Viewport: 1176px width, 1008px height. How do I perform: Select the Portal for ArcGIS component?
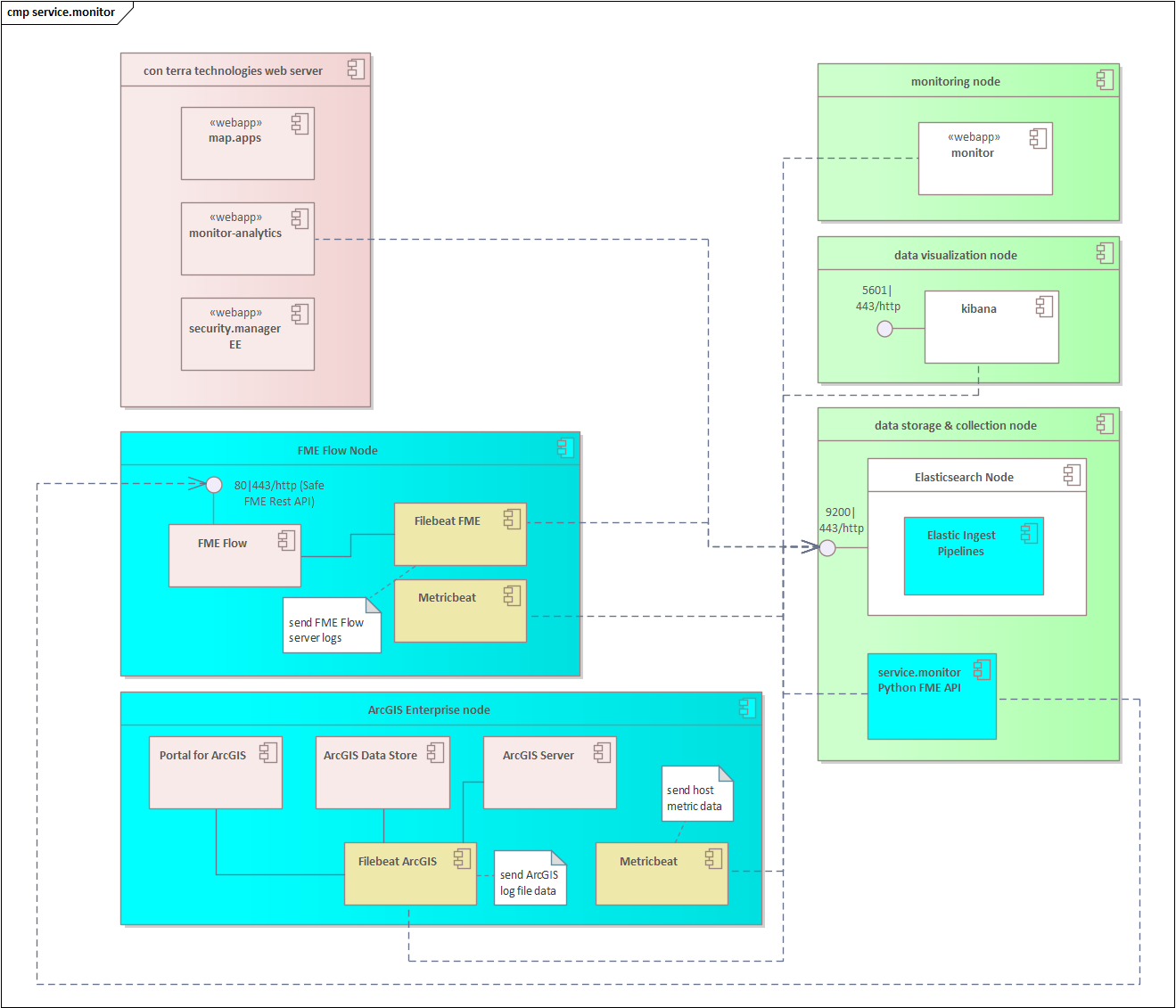click(x=214, y=772)
